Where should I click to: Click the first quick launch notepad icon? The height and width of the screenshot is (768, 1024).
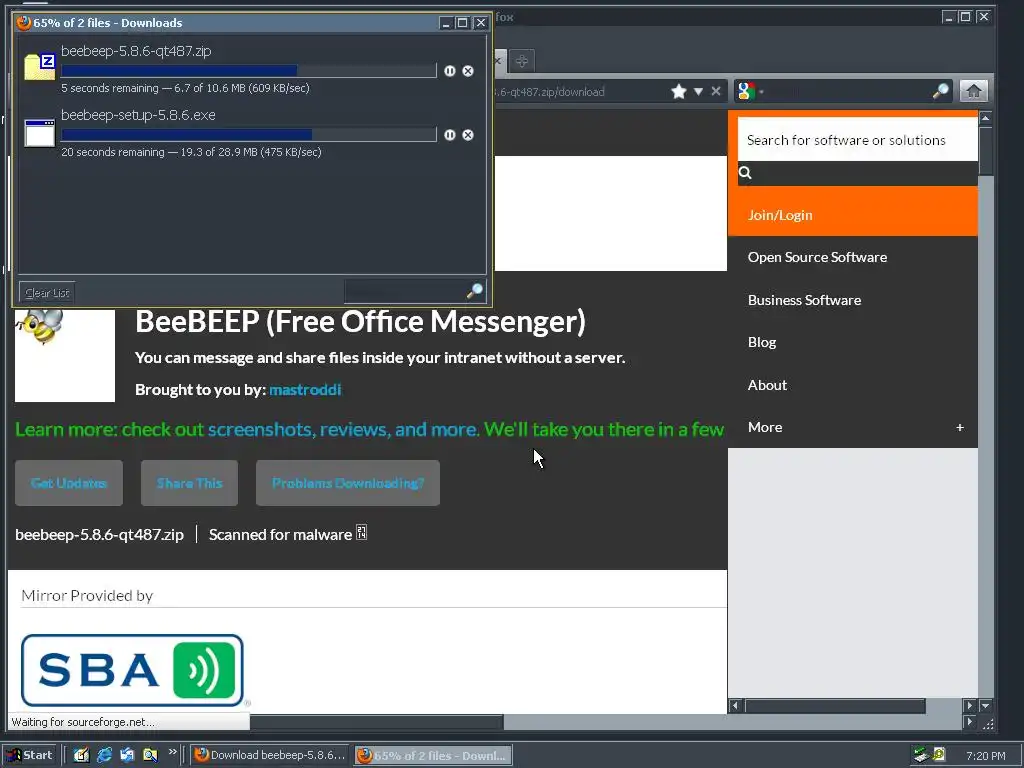pos(81,755)
